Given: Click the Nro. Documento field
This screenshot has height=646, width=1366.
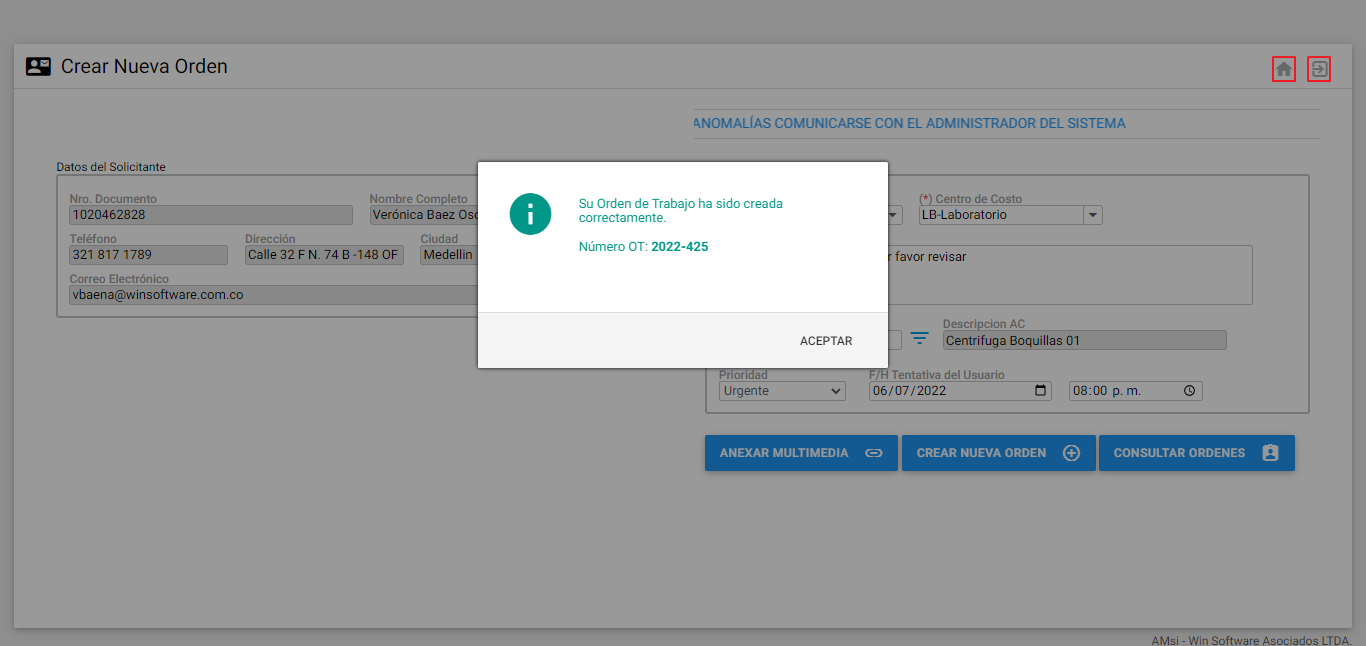Looking at the screenshot, I should 211,215.
